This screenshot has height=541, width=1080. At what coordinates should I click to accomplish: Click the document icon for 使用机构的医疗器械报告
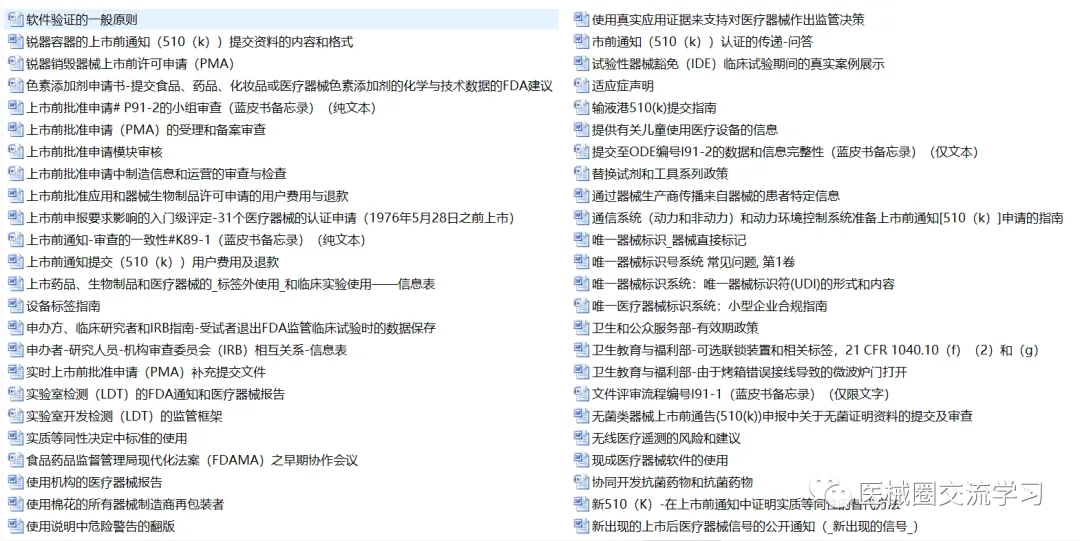(15, 482)
